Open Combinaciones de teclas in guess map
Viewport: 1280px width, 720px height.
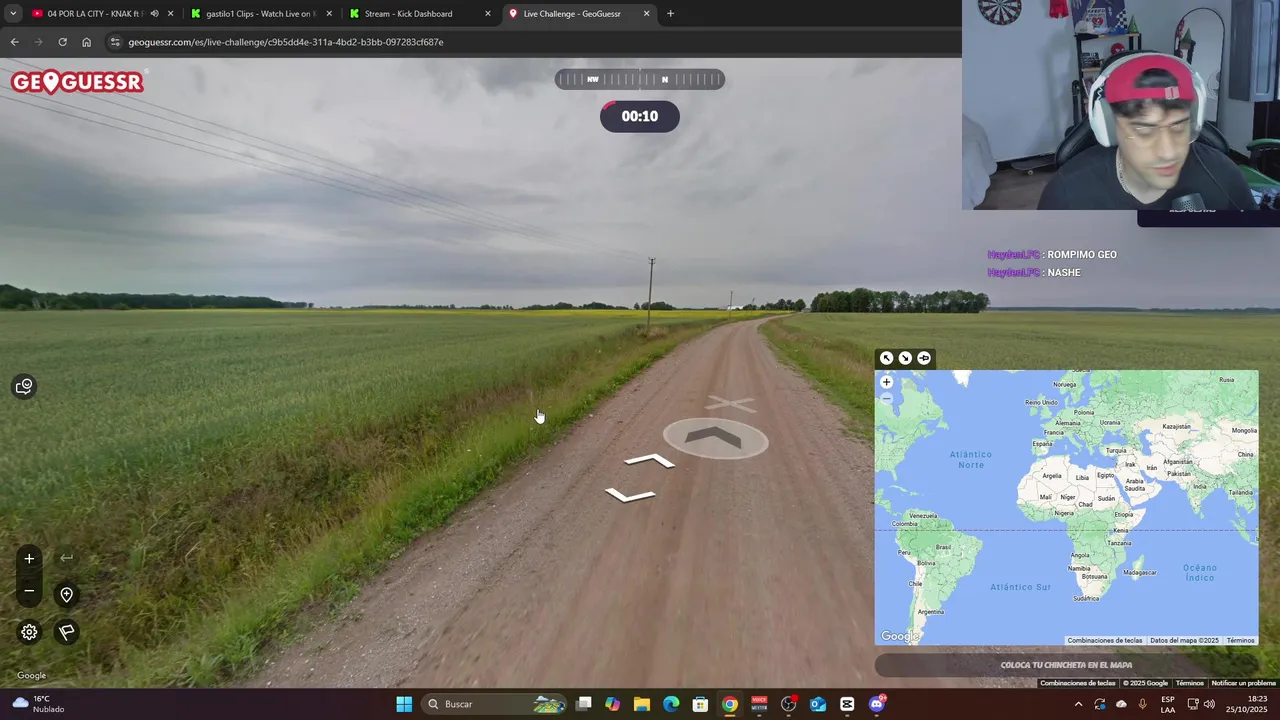(x=1104, y=640)
